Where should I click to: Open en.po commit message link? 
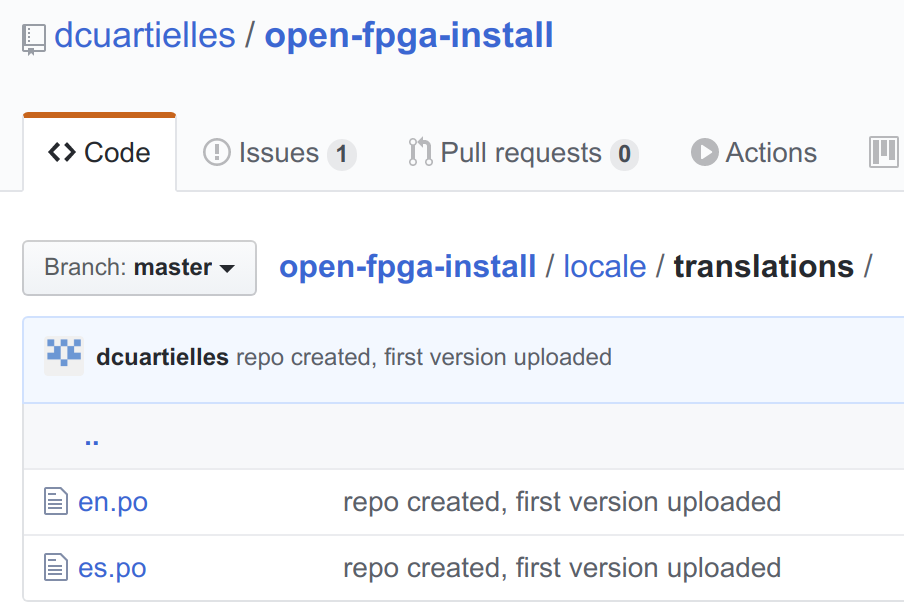click(562, 502)
